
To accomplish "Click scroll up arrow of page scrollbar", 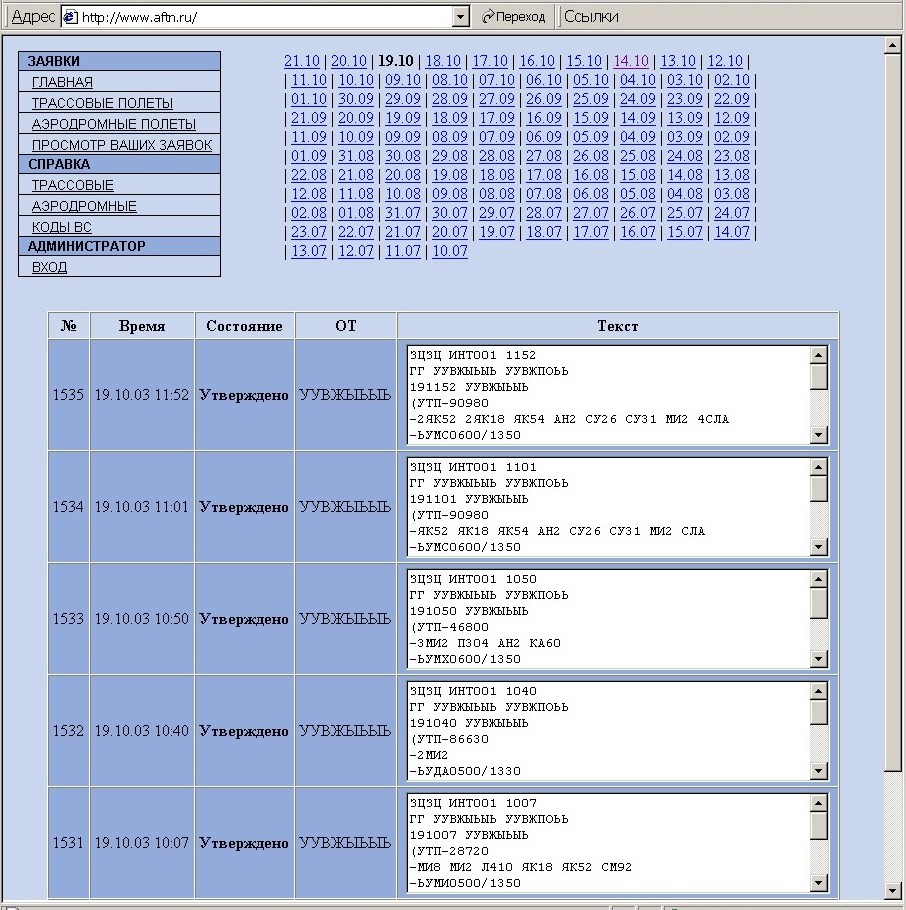I will [x=893, y=45].
